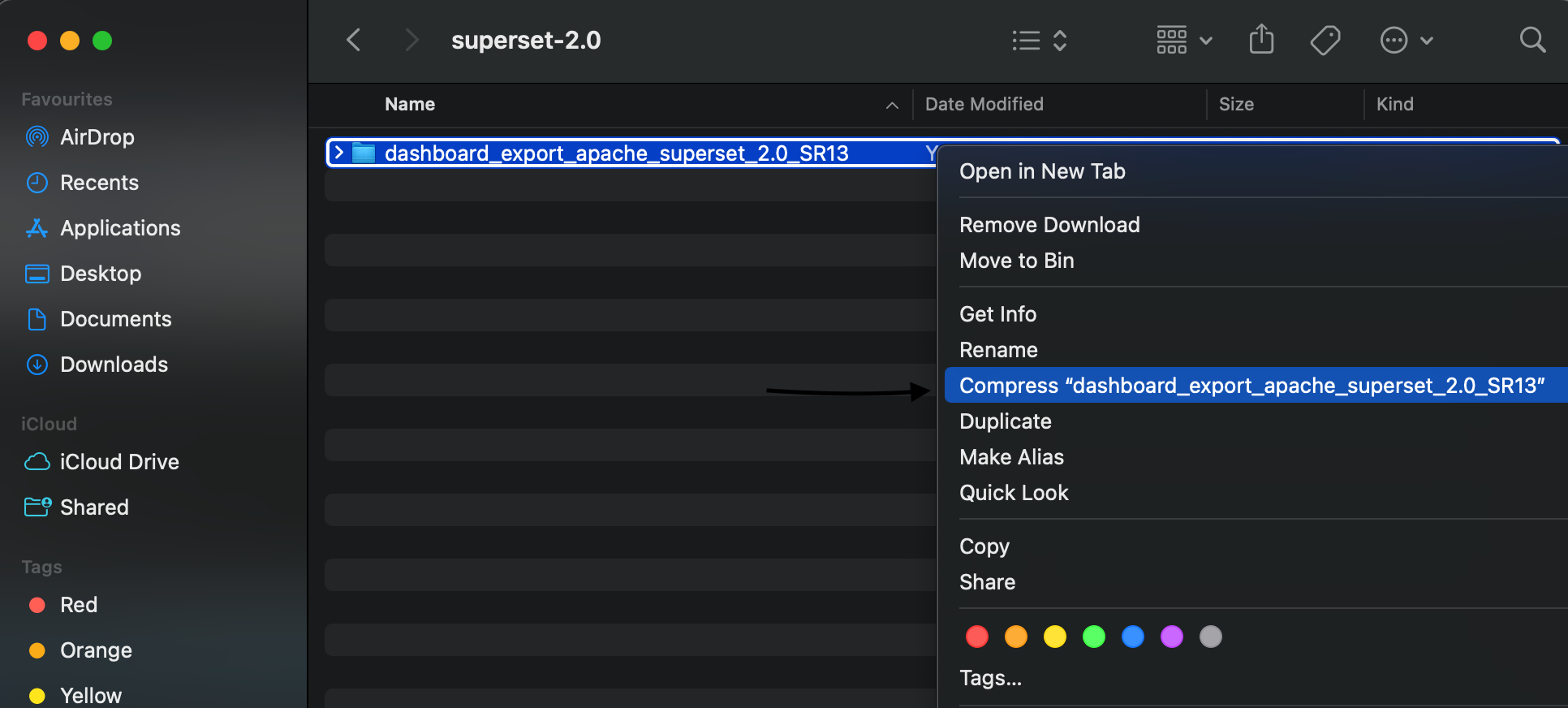Open the ellipsis action menu dropdown

[x=1406, y=40]
